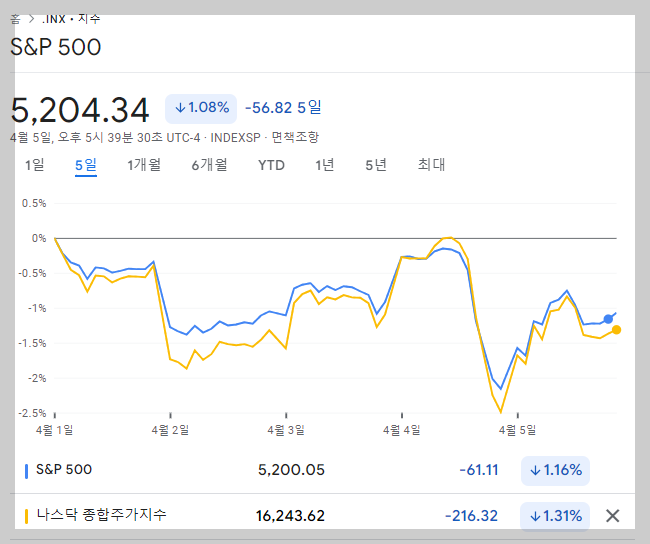Click the 5,204.34 index price

[80, 110]
